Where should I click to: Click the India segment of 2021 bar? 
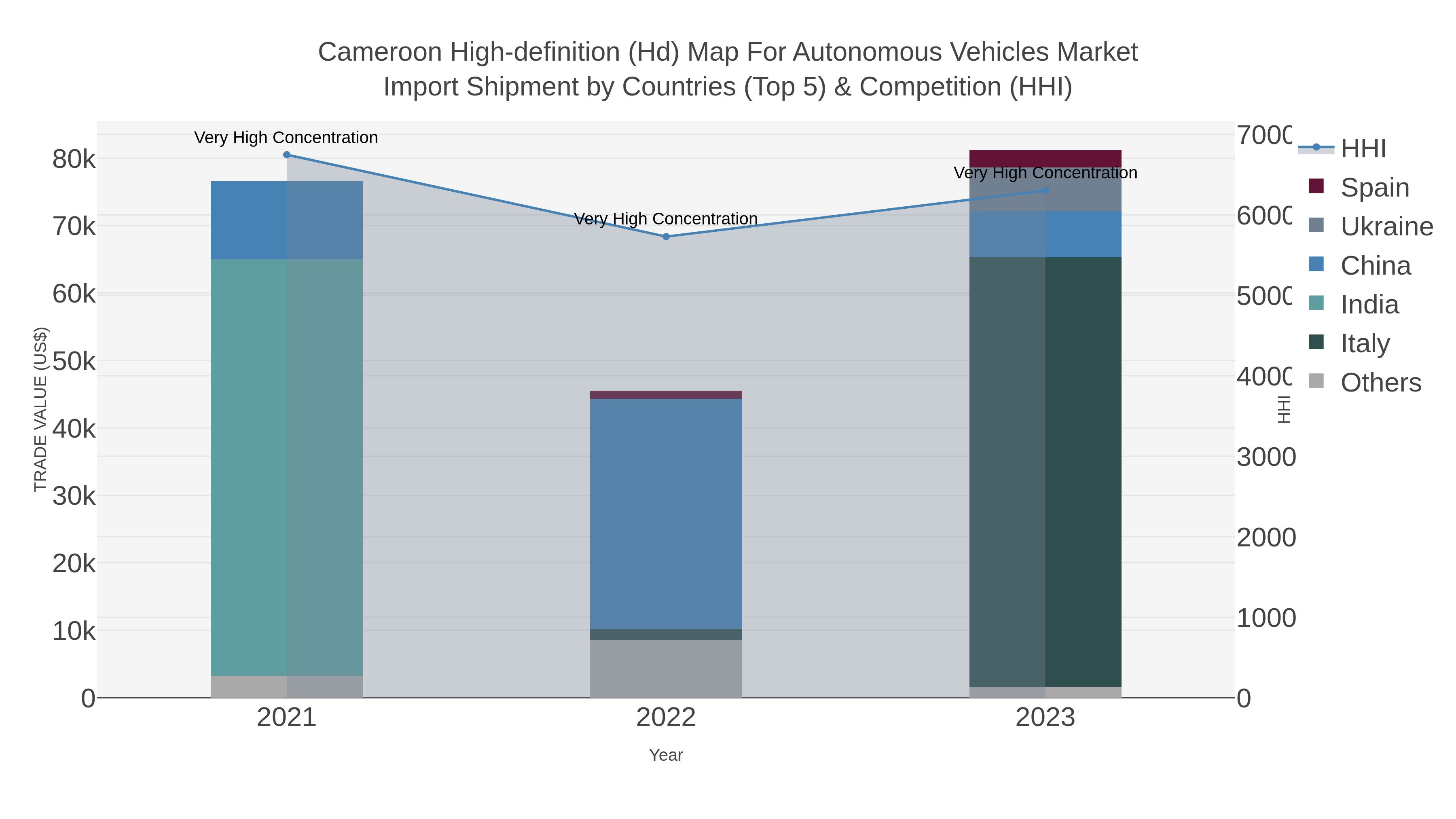click(x=287, y=468)
